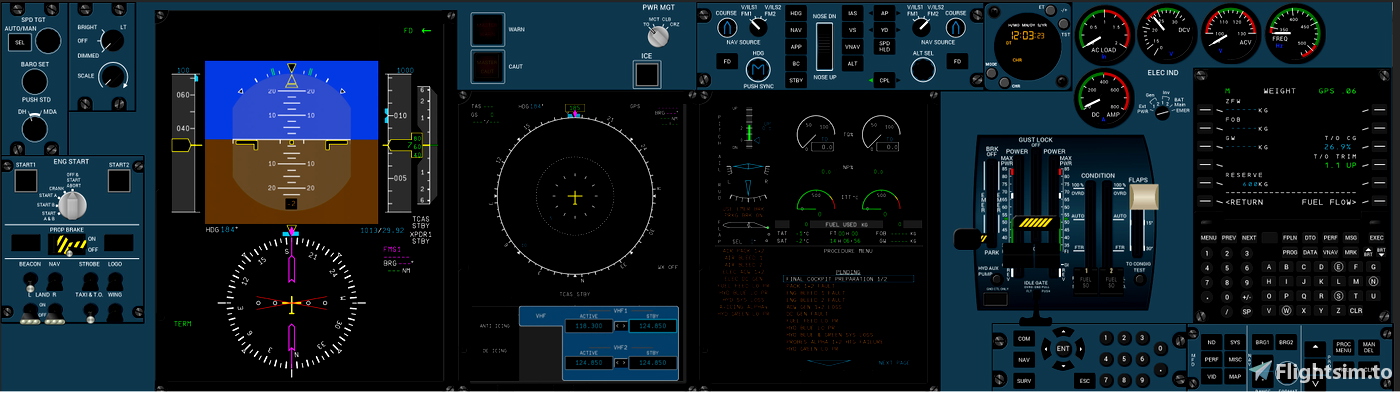Engage the left FD button
1400x394 pixels.
727,62
